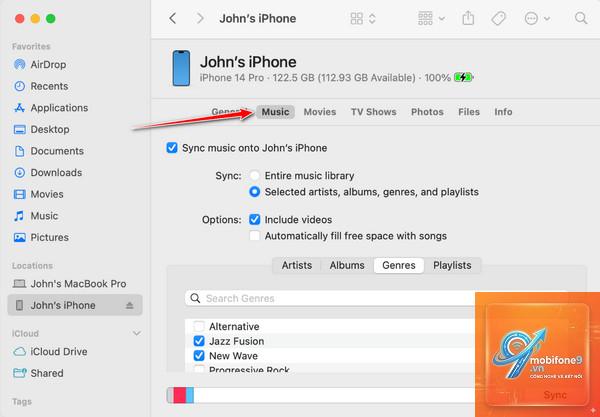Click the Search Genres field
600x417 pixels.
pos(330,298)
